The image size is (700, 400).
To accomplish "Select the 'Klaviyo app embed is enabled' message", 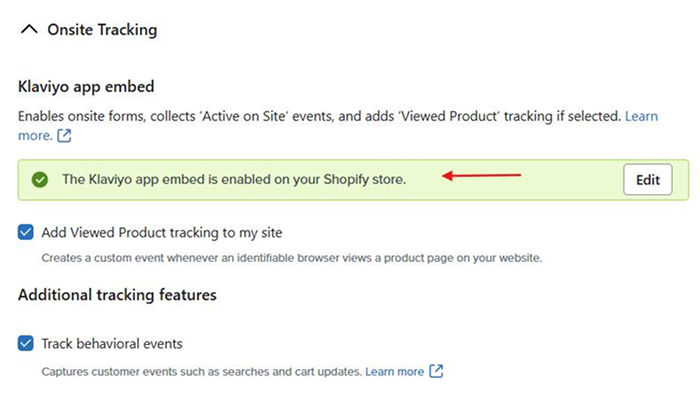I will pyautogui.click(x=234, y=179).
